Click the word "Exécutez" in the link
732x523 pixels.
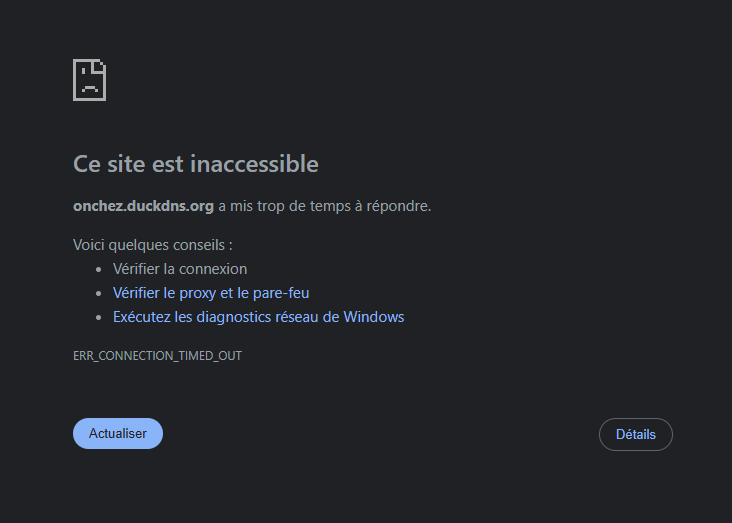click(142, 317)
